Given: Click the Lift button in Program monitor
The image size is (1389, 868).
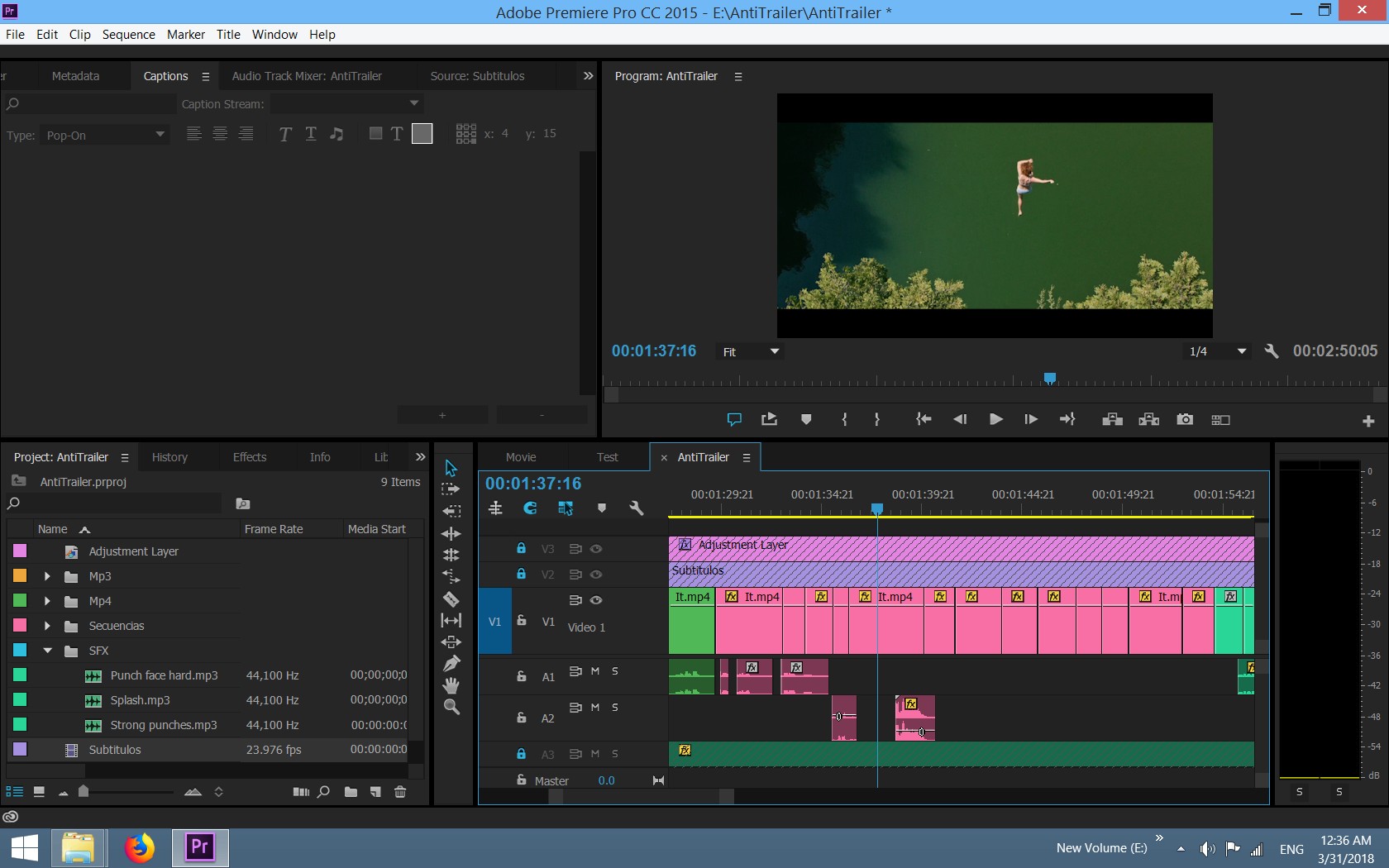Looking at the screenshot, I should (1112, 420).
